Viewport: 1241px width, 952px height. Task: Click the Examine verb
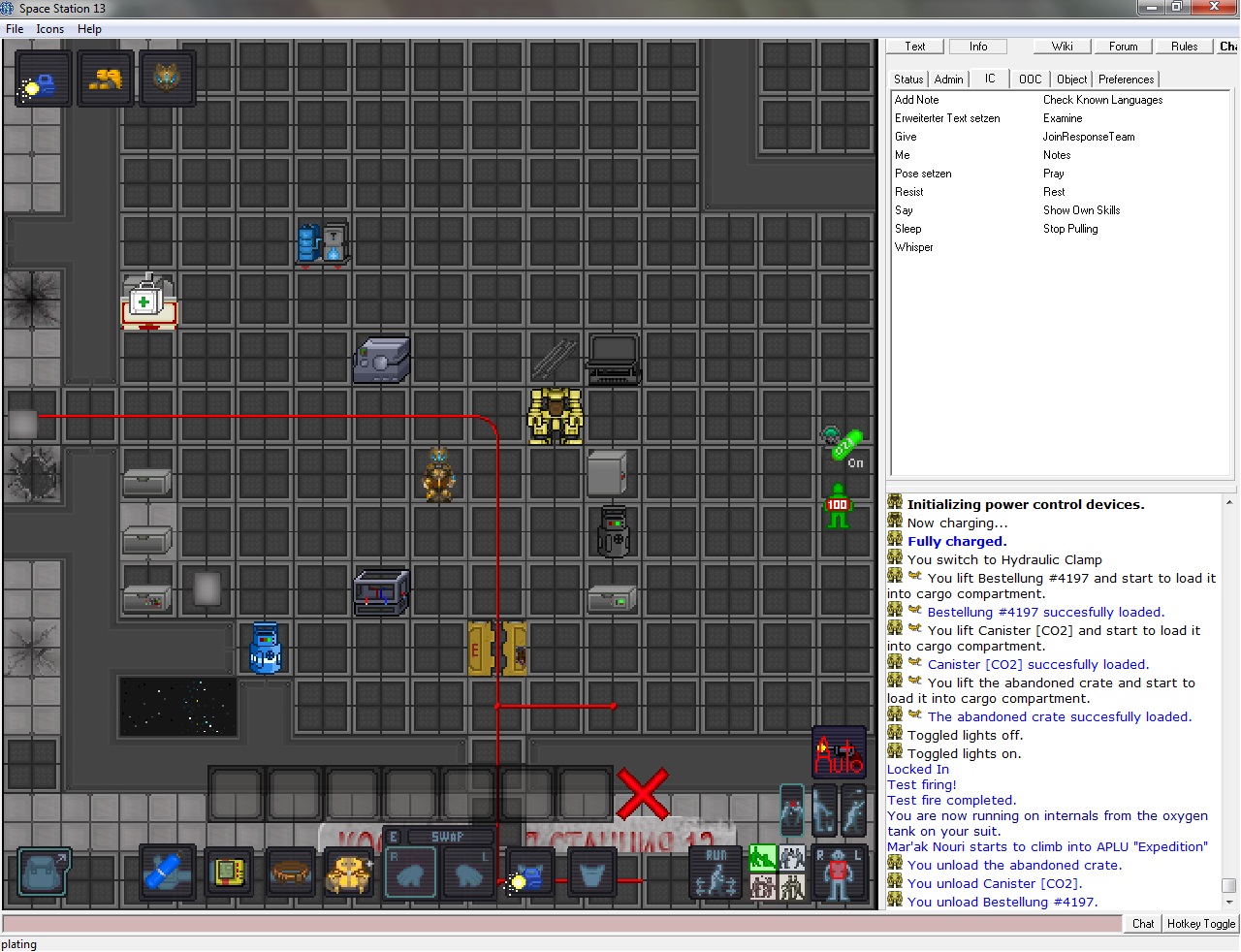[1063, 118]
